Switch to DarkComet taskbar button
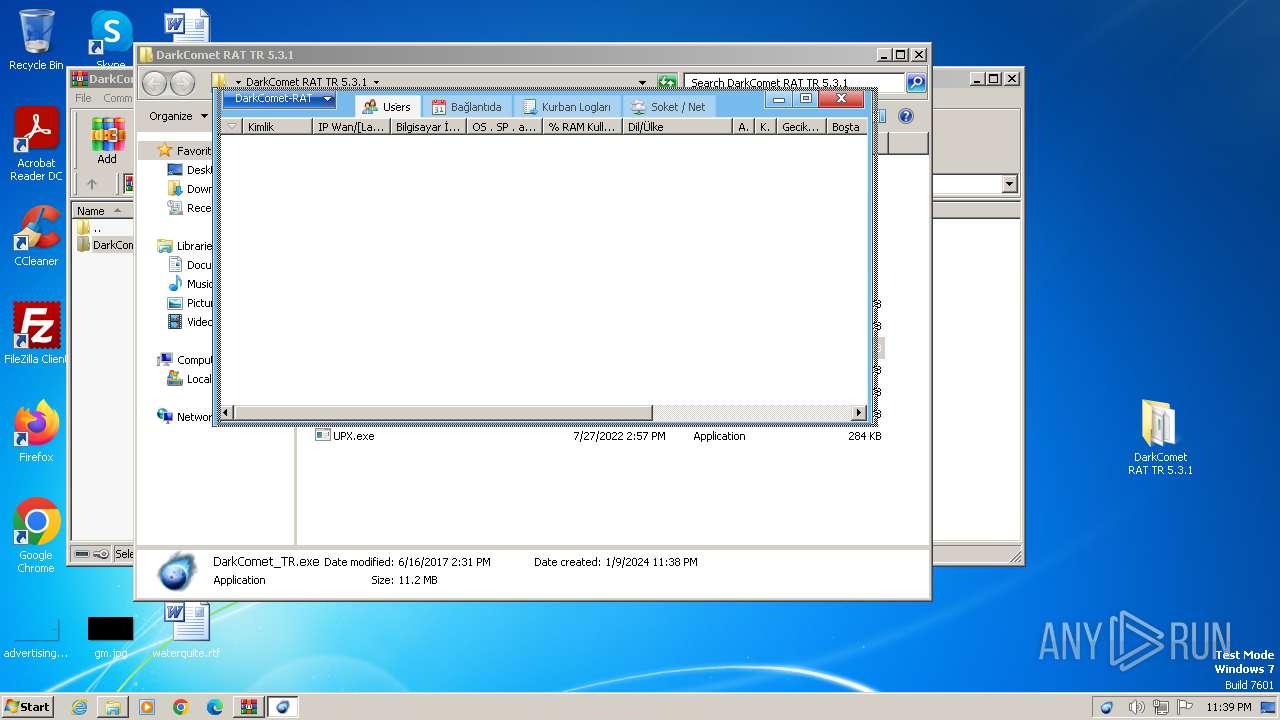Viewport: 1280px width, 720px height. click(x=282, y=707)
